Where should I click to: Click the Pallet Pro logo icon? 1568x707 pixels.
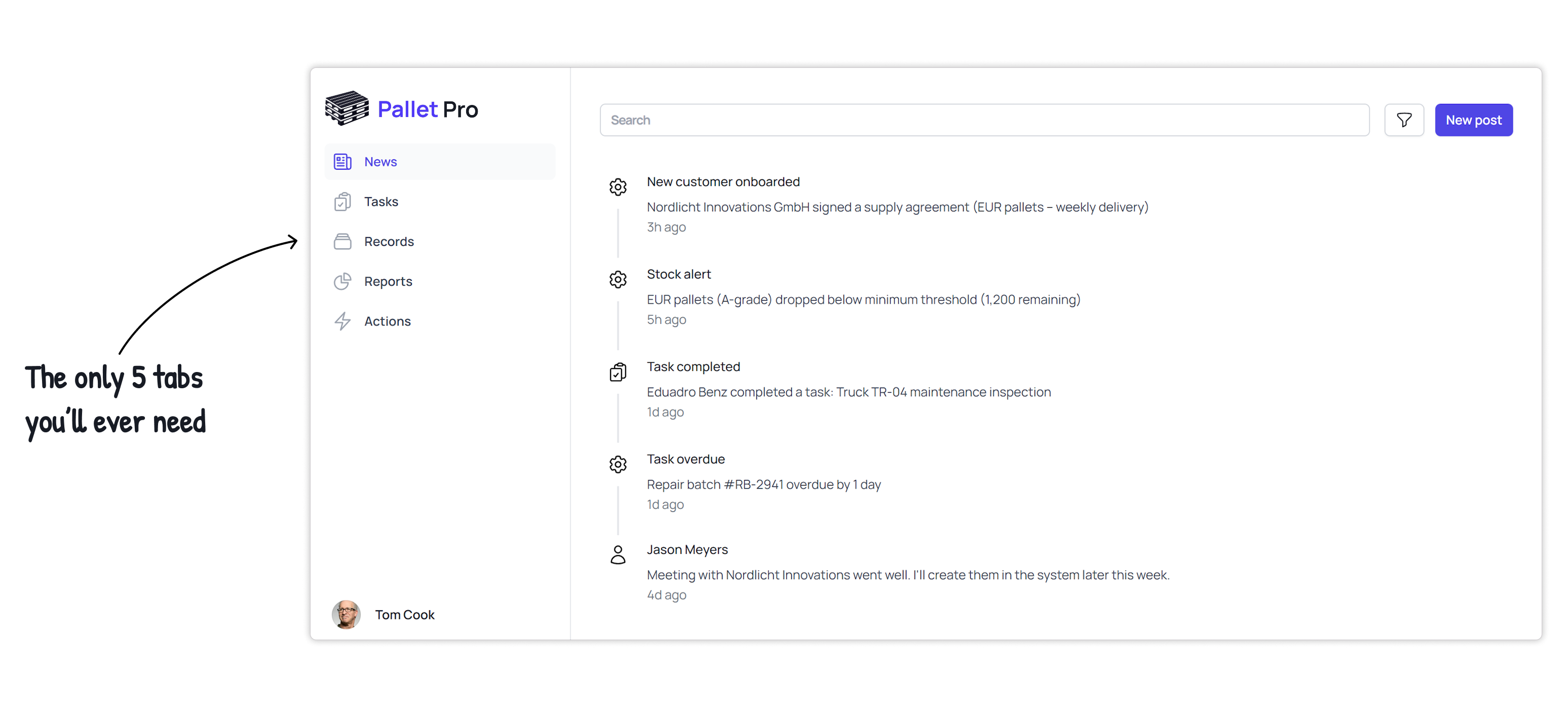(347, 109)
